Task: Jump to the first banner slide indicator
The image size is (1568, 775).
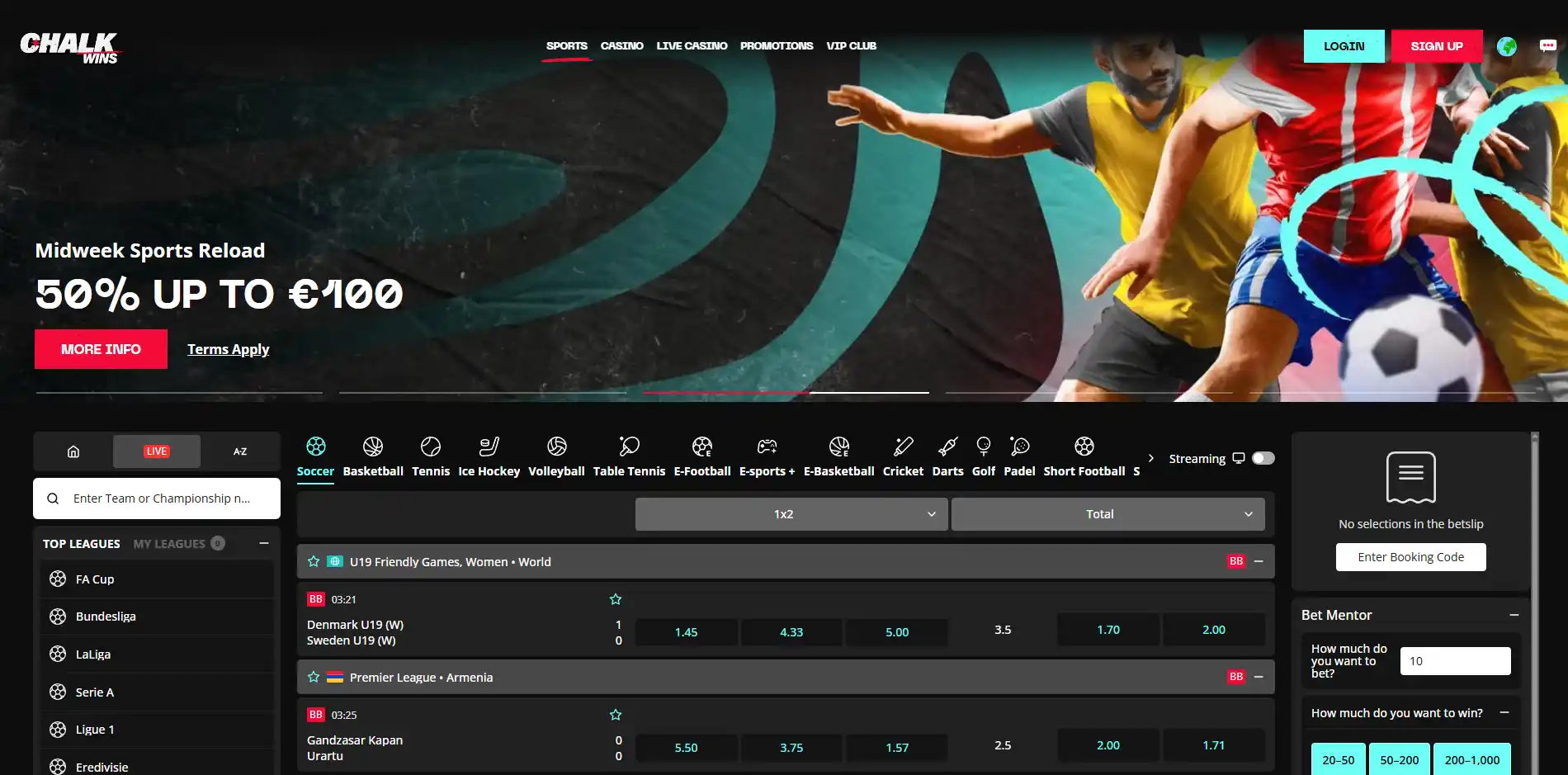Action: 179,393
